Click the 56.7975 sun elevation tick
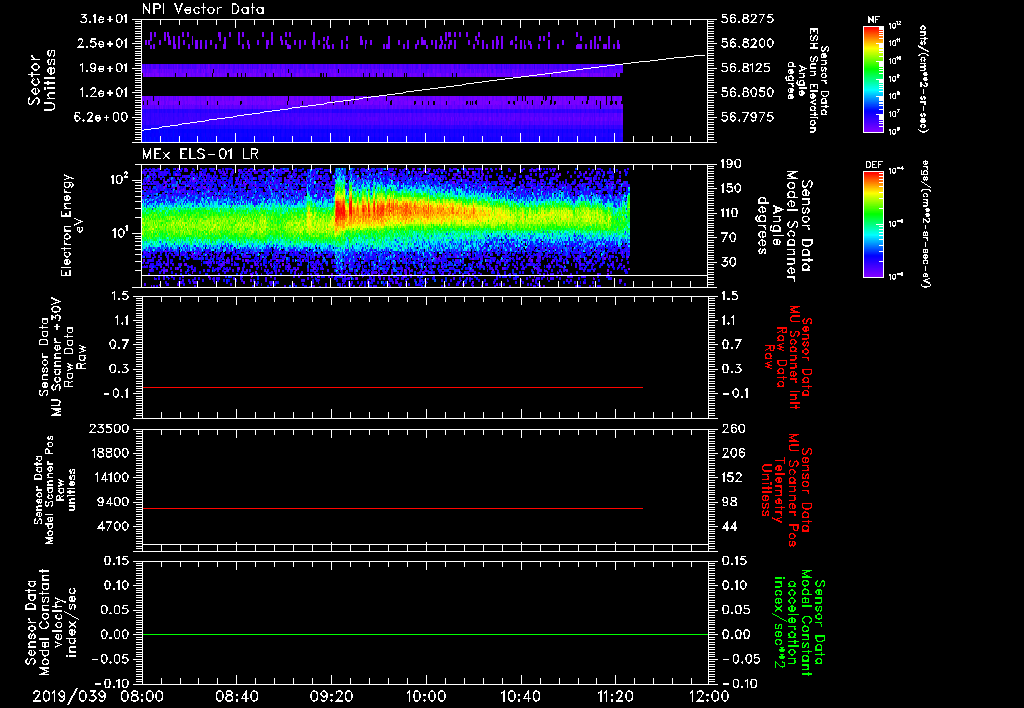 point(747,117)
